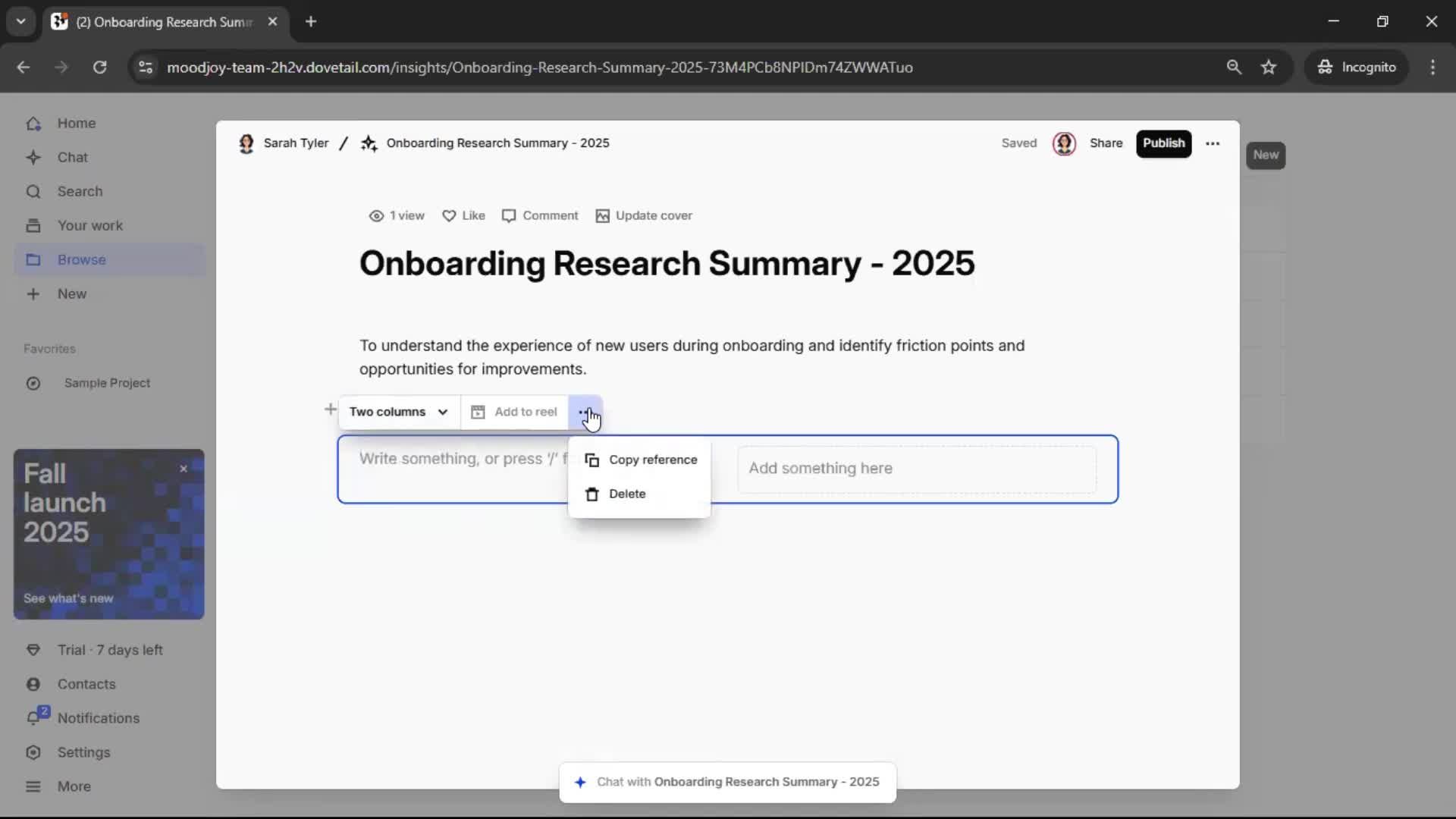1456x819 pixels.
Task: Click sparkle icon in Chat with bar
Action: (580, 782)
